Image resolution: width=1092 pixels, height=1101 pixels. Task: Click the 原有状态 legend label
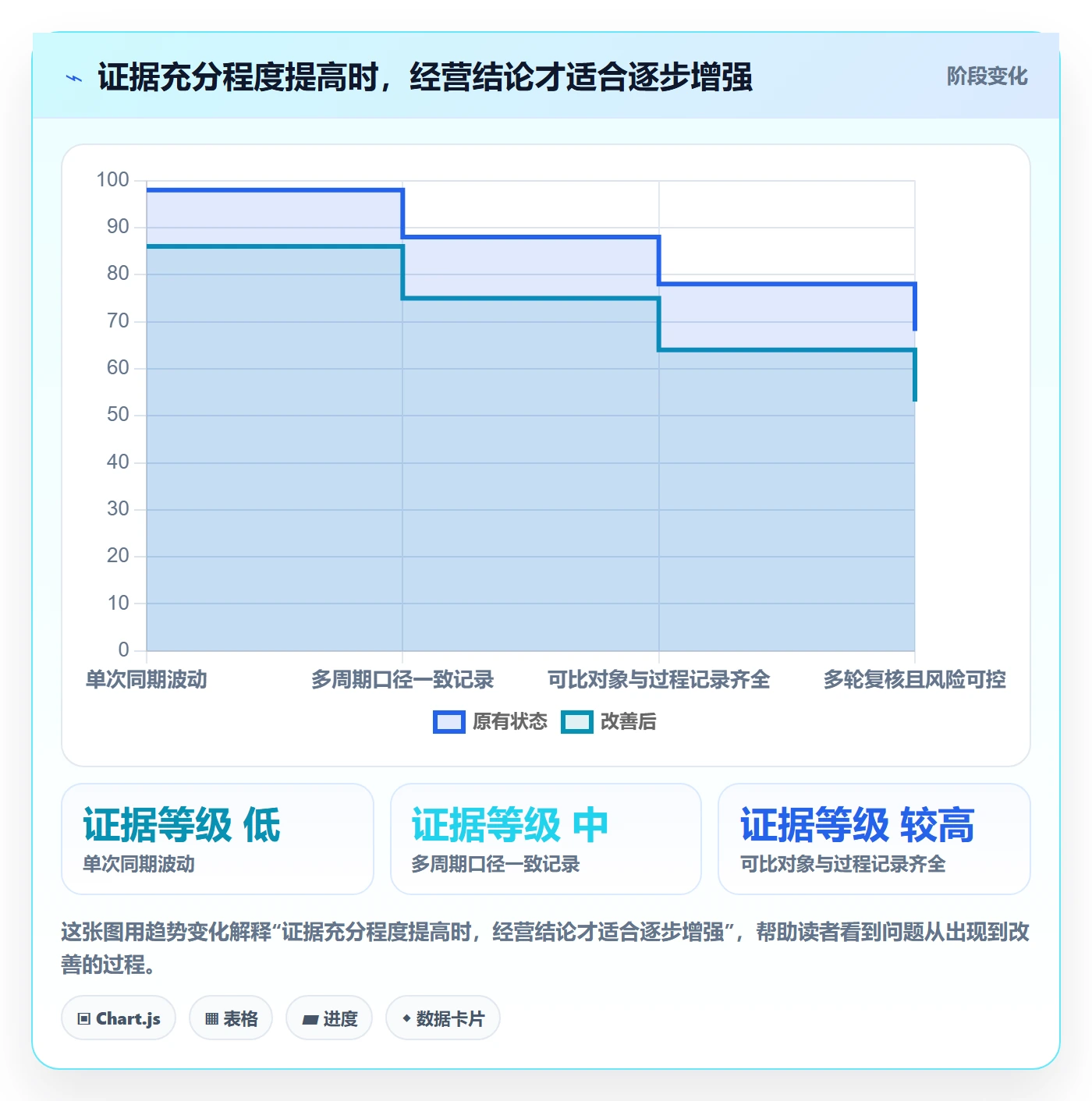pyautogui.click(x=510, y=722)
